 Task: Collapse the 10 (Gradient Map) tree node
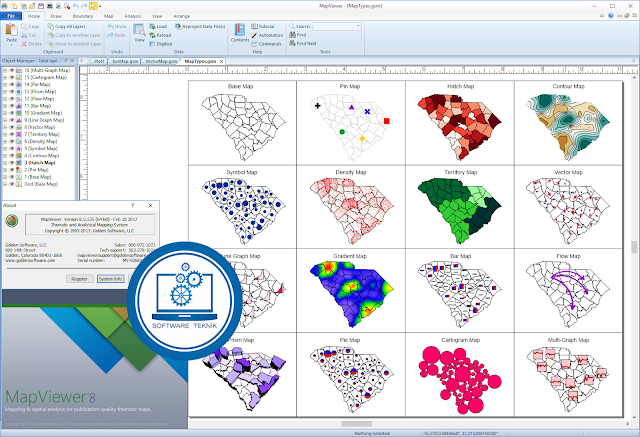pos(5,113)
